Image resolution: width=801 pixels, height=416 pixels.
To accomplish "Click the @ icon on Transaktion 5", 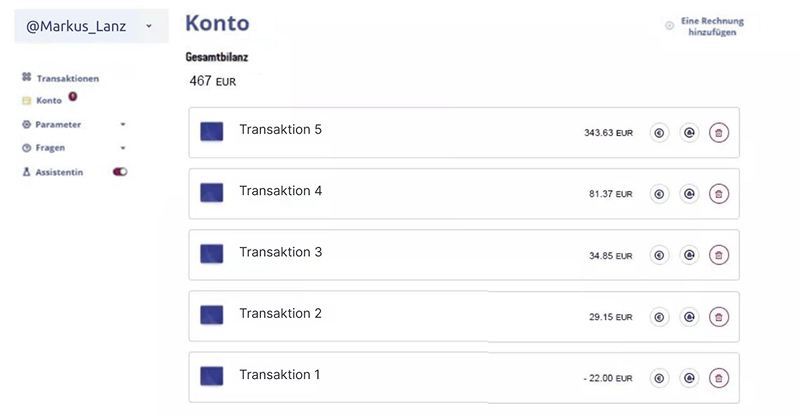I will pos(688,132).
